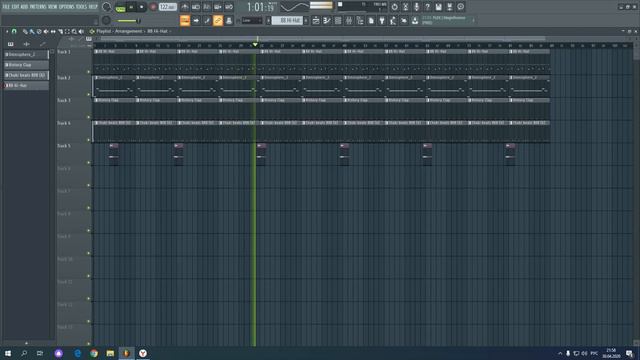Open the VIEW menu

(53, 7)
